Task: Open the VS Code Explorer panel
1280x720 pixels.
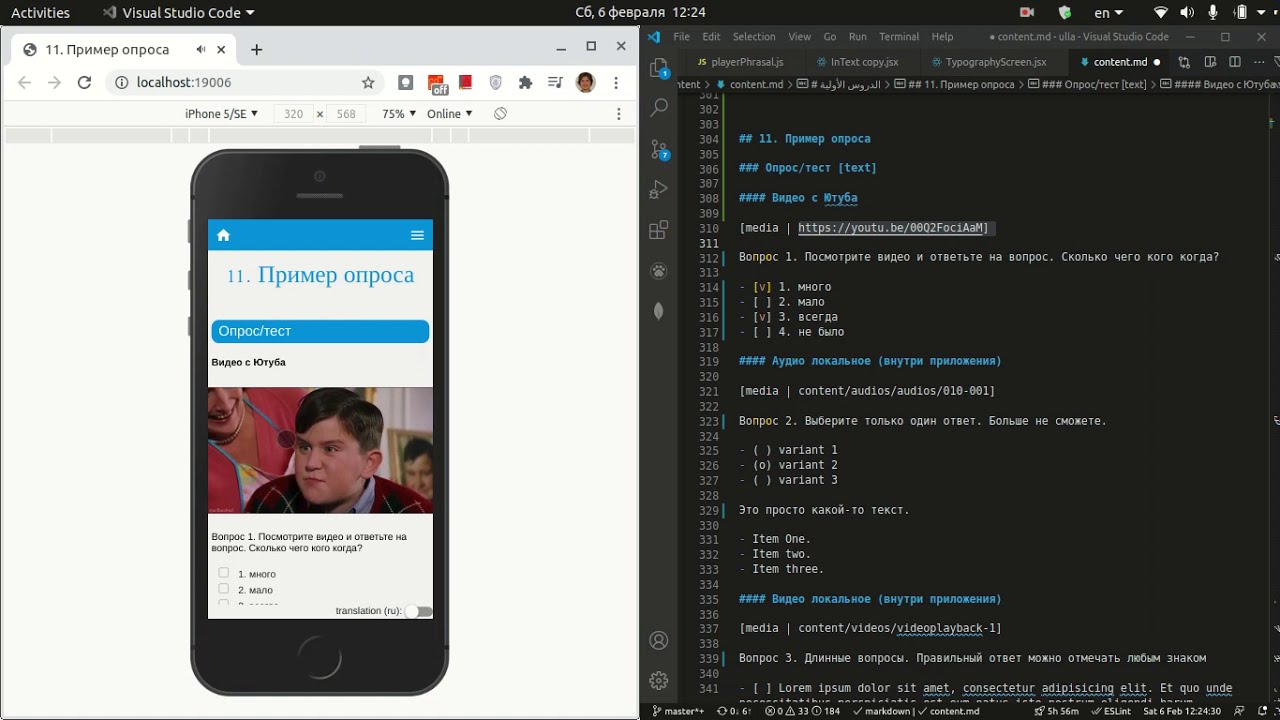Action: click(658, 69)
